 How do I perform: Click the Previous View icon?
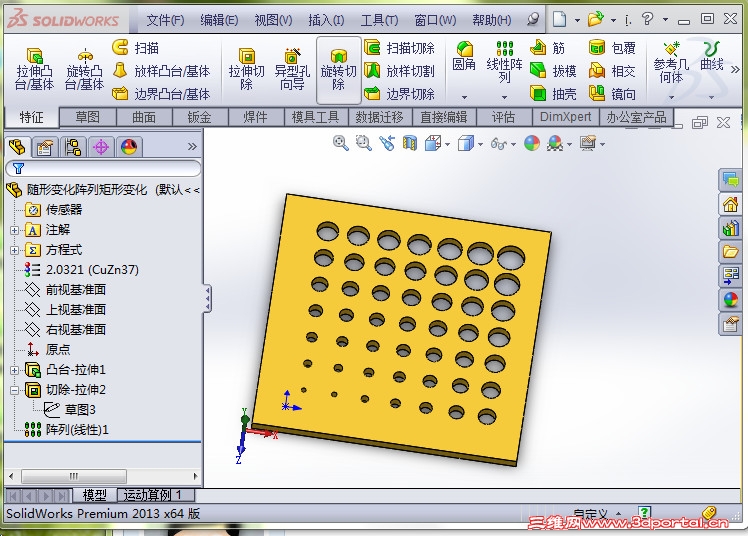[387, 143]
